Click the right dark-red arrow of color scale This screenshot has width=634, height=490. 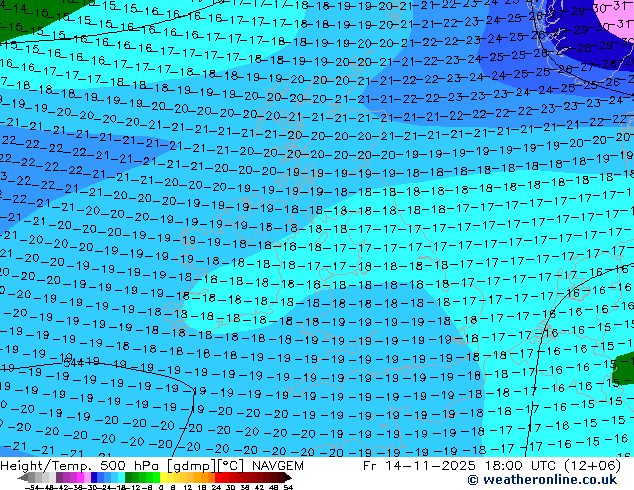point(287,477)
